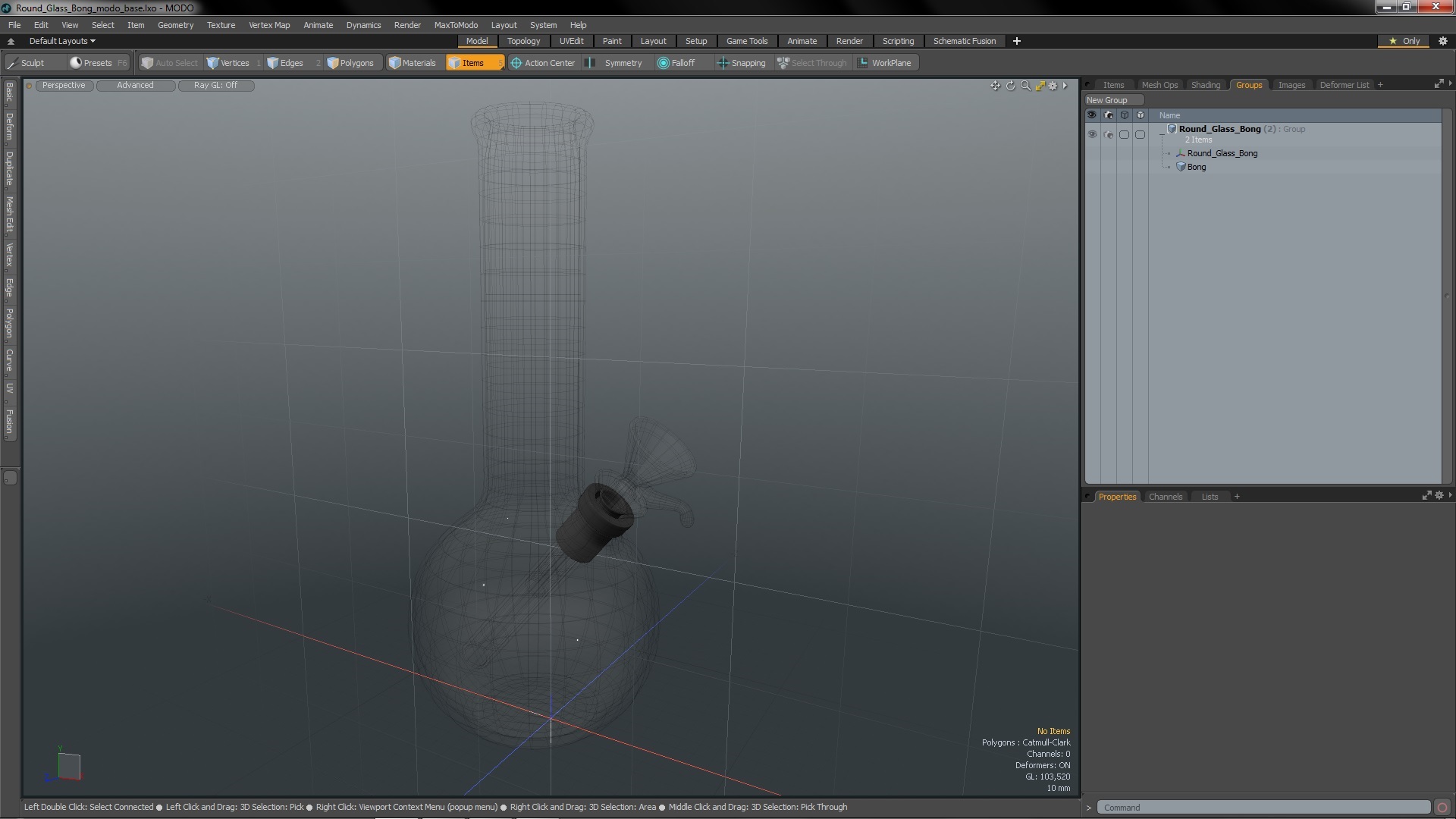Add a new layout tab with plus
Screen dimensions: 1456x819
[x=1016, y=41]
